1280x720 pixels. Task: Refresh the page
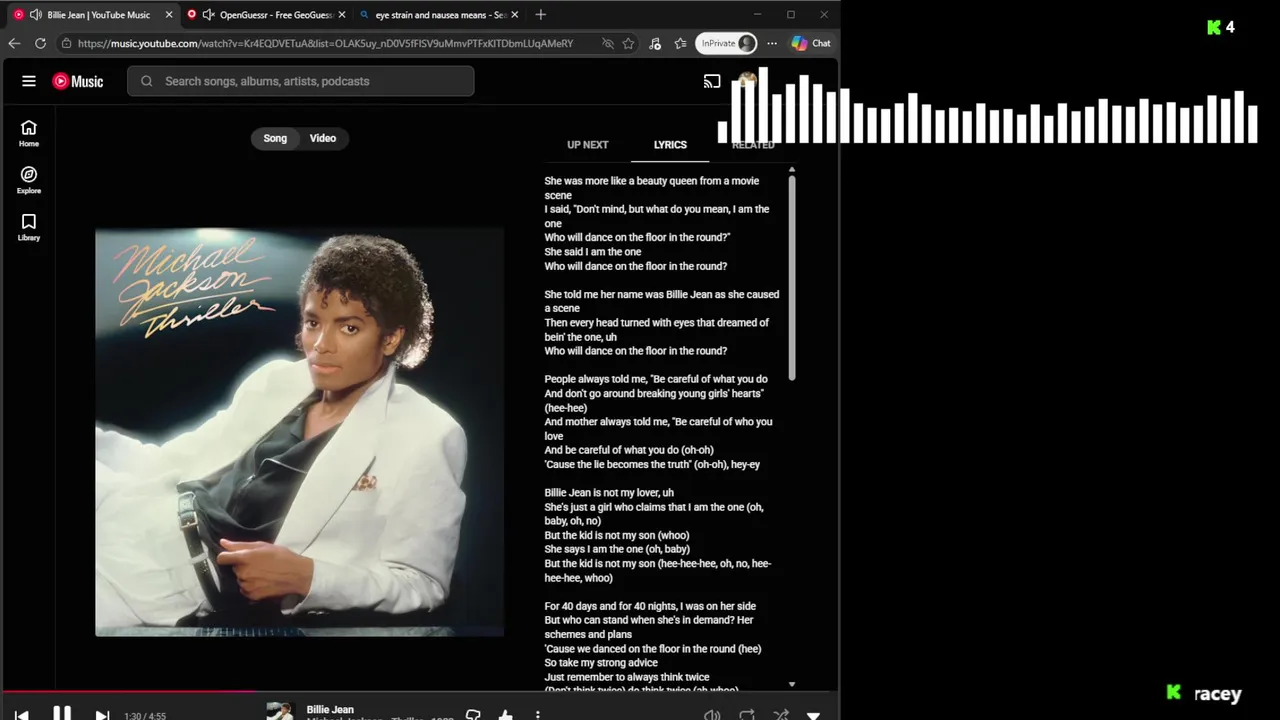[x=40, y=43]
